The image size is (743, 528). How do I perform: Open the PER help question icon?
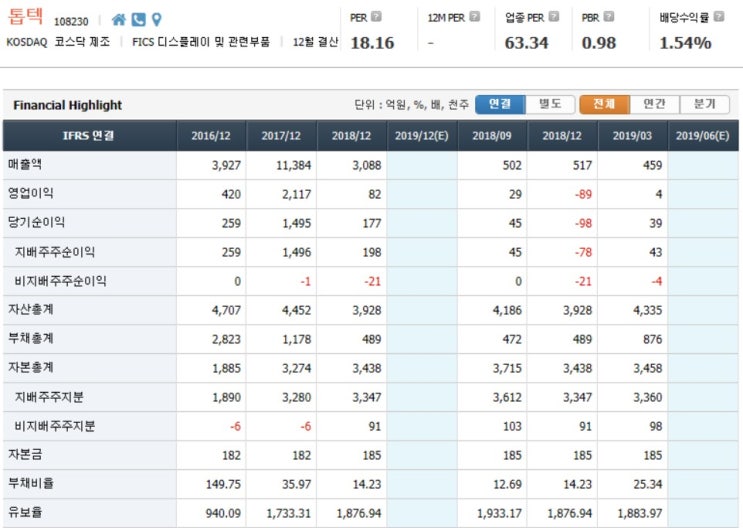pos(376,17)
